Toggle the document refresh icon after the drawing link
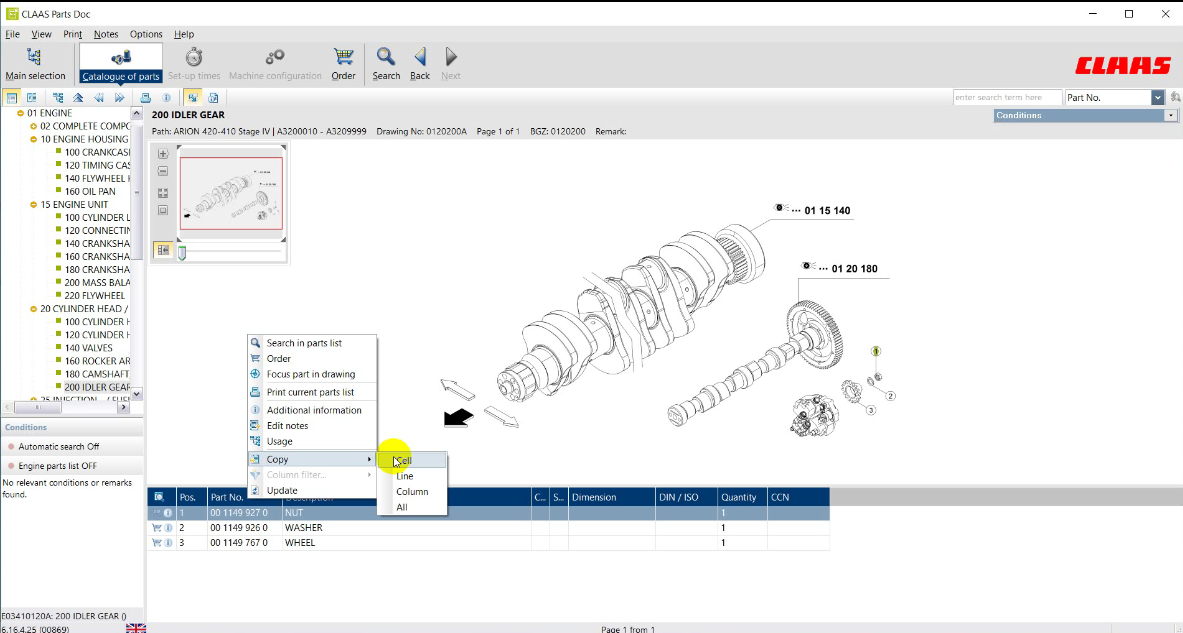1183x633 pixels. click(214, 98)
